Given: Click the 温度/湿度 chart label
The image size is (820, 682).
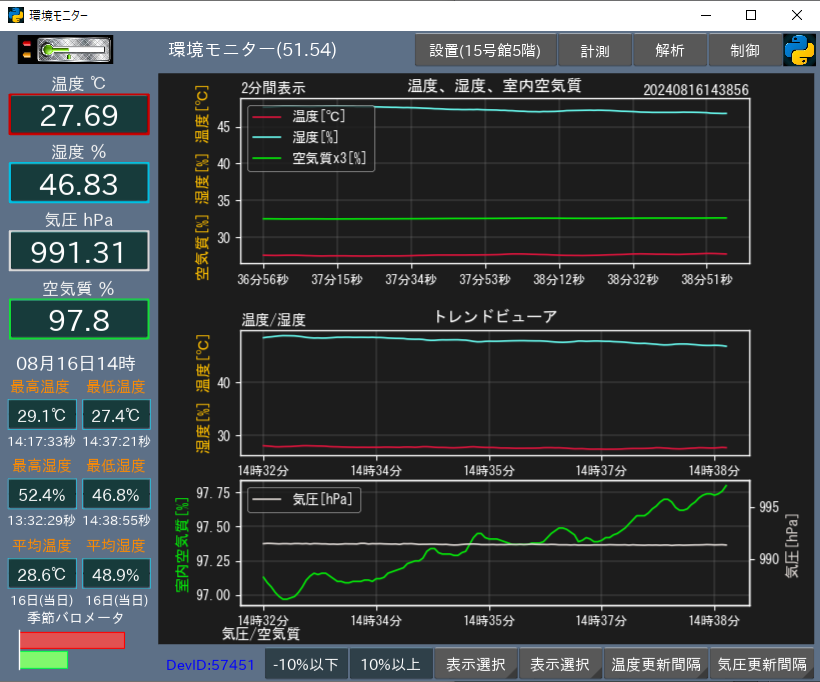Looking at the screenshot, I should click(x=274, y=320).
